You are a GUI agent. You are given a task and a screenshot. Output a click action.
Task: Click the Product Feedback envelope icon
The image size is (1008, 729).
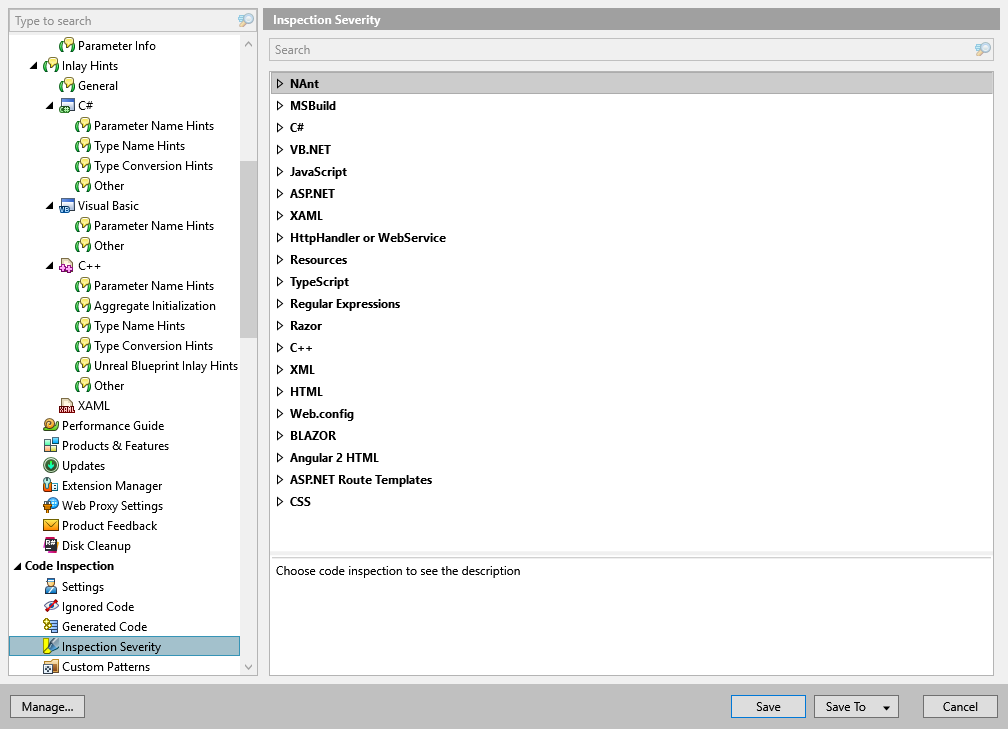[50, 525]
